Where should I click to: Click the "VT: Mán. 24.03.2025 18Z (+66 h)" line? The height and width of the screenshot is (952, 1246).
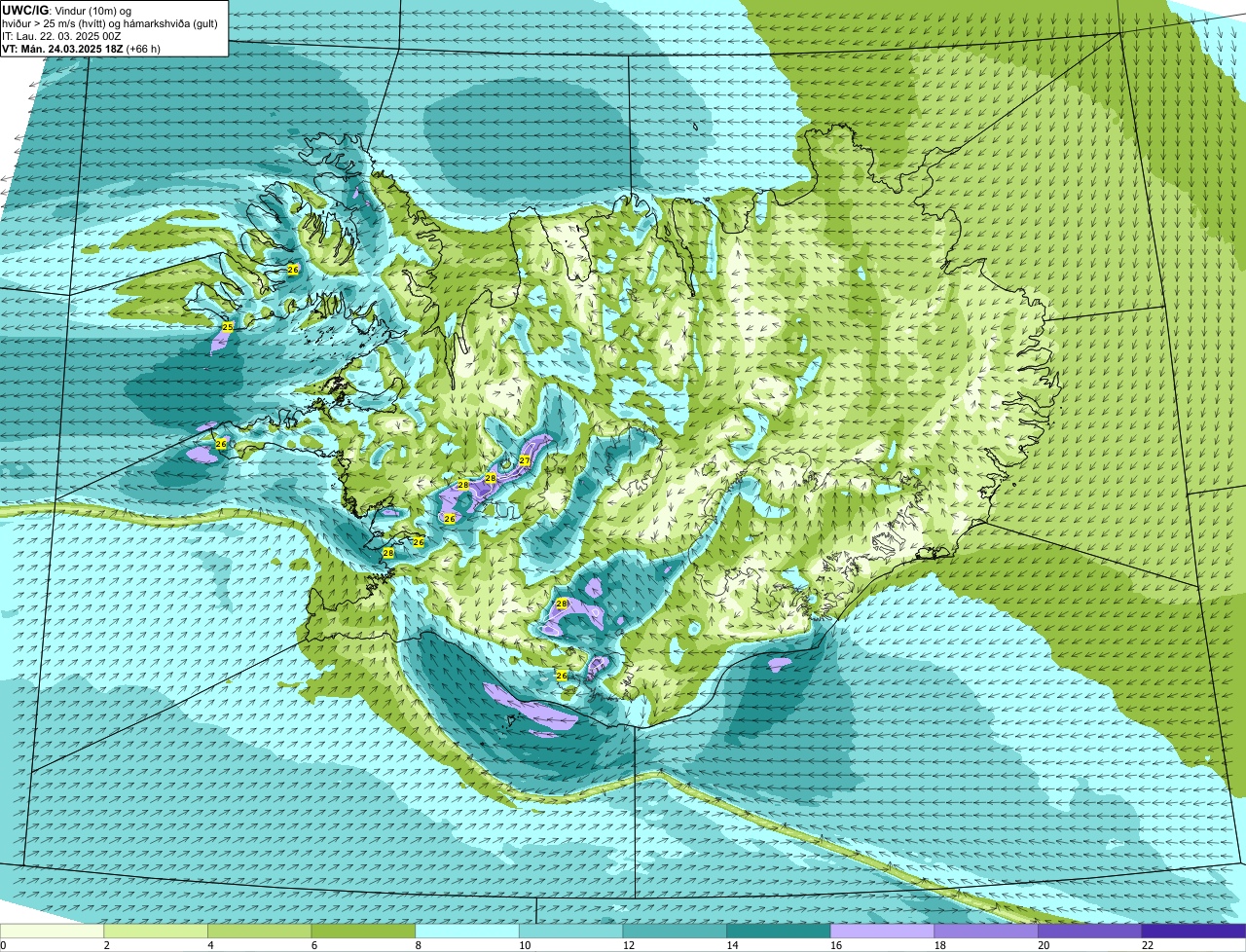[x=81, y=49]
